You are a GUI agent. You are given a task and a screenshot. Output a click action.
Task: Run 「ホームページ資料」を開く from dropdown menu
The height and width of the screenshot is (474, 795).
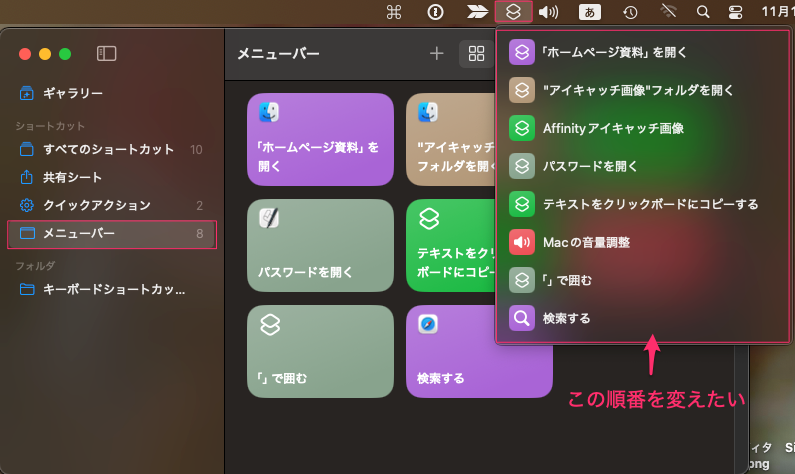pyautogui.click(x=614, y=52)
